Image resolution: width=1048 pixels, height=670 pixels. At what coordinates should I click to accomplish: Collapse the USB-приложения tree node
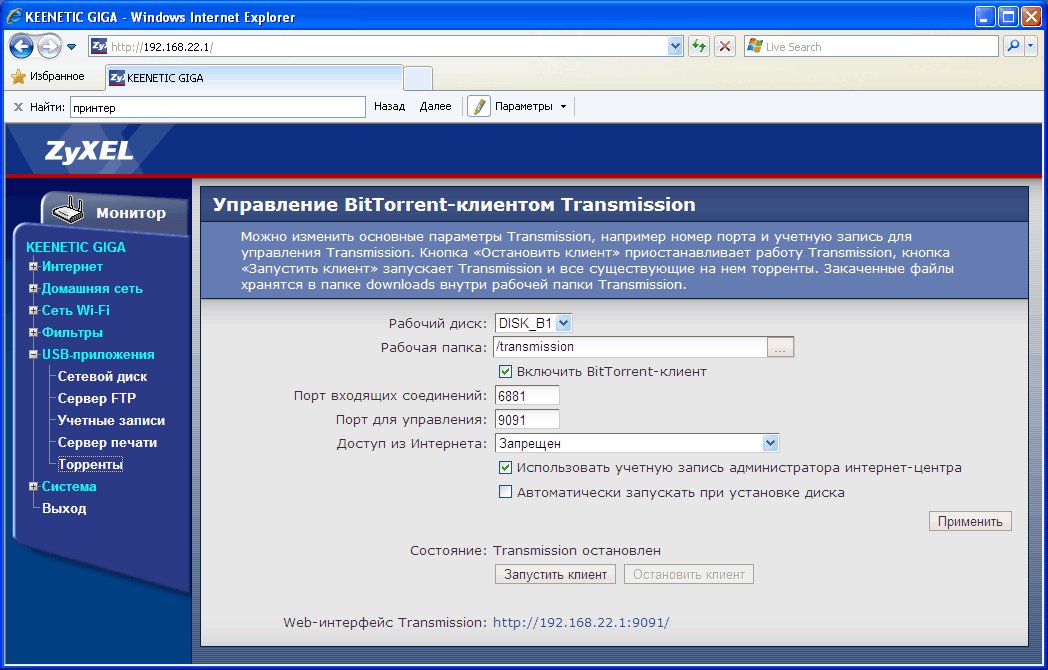33,355
